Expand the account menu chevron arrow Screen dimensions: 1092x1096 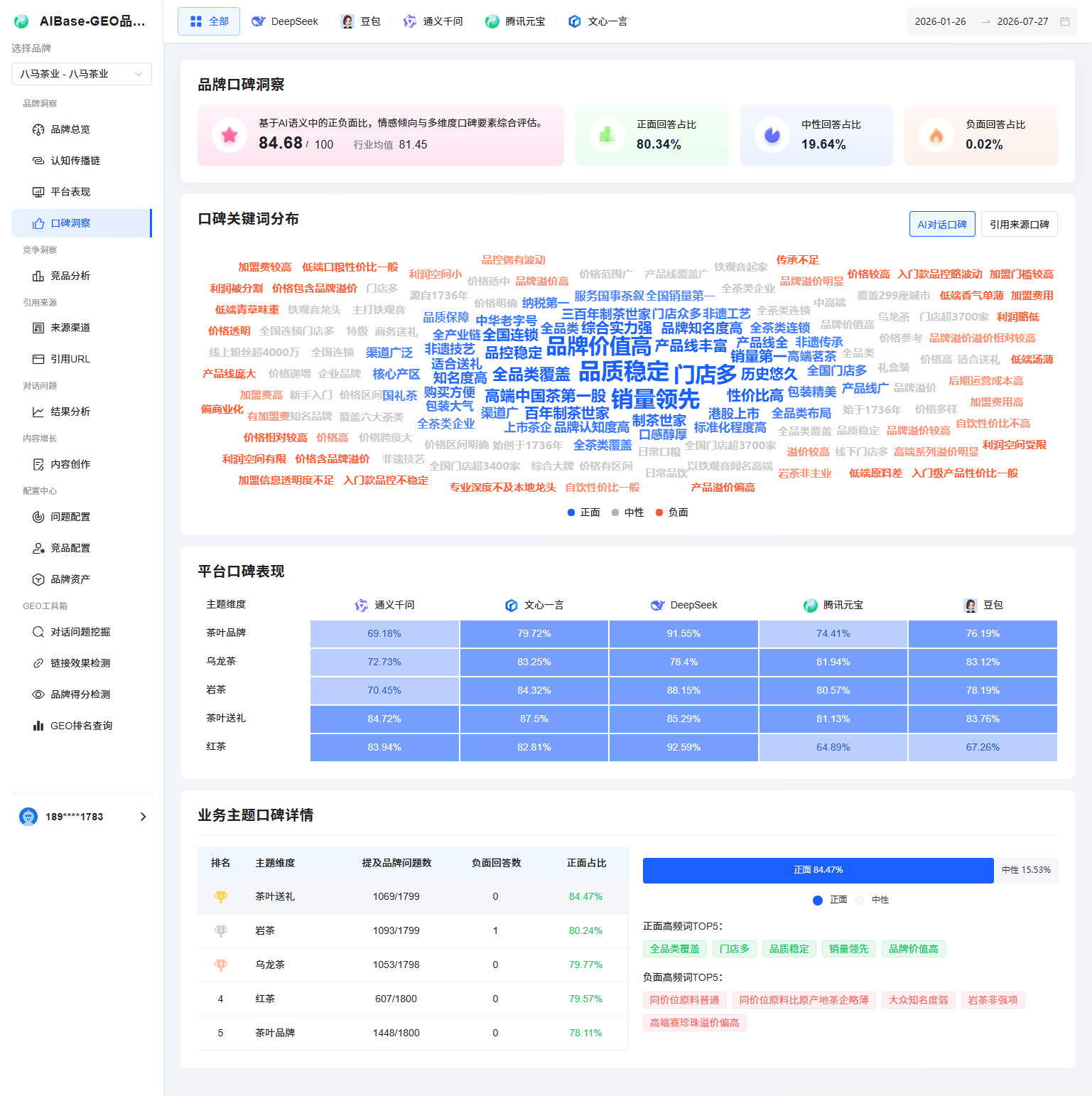[143, 817]
